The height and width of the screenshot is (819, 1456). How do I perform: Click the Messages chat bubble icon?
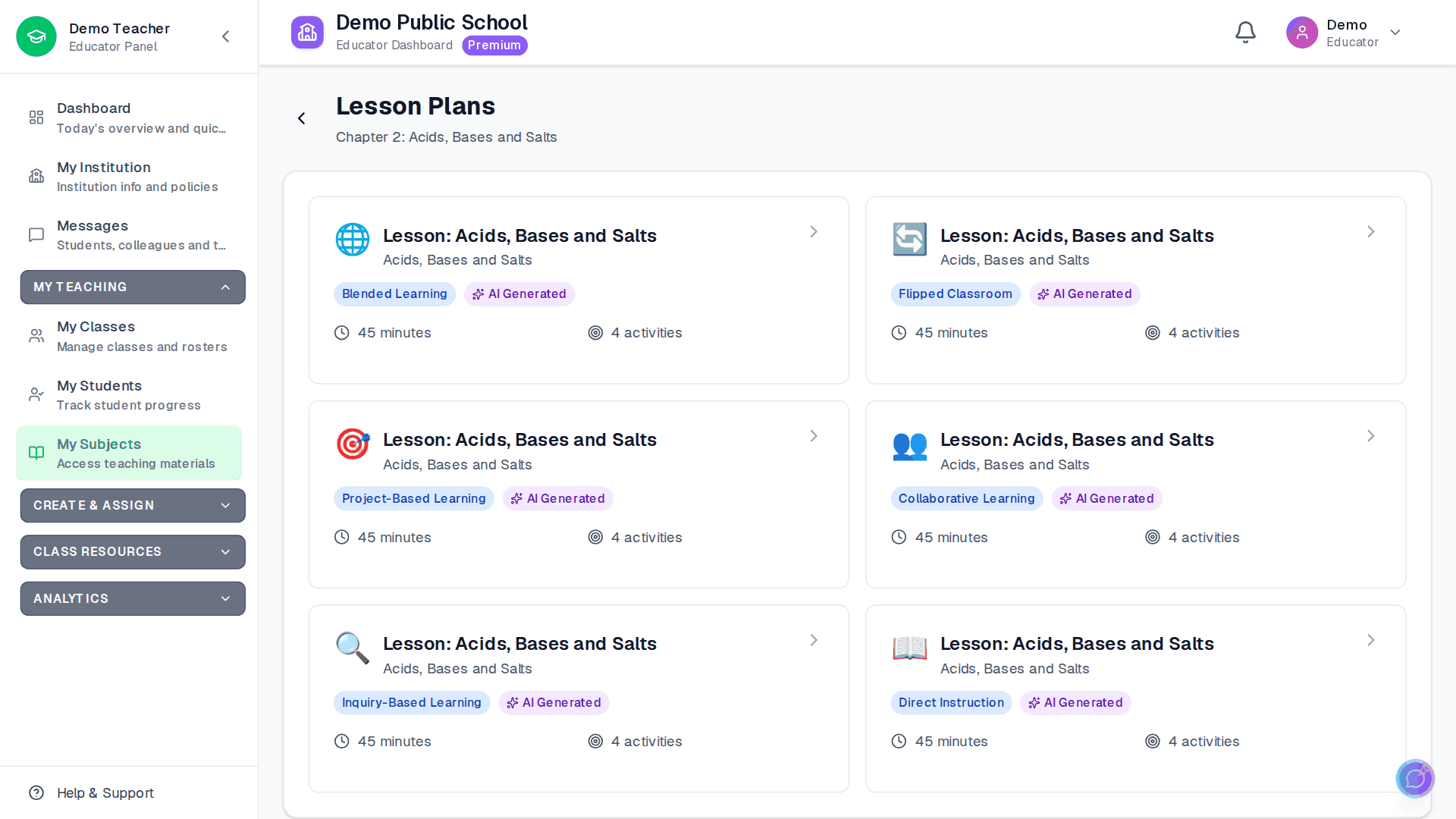click(36, 235)
